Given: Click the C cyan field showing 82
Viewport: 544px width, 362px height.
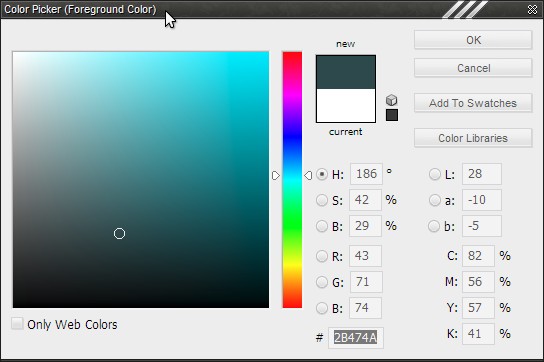Looking at the screenshot, I should click(478, 256).
